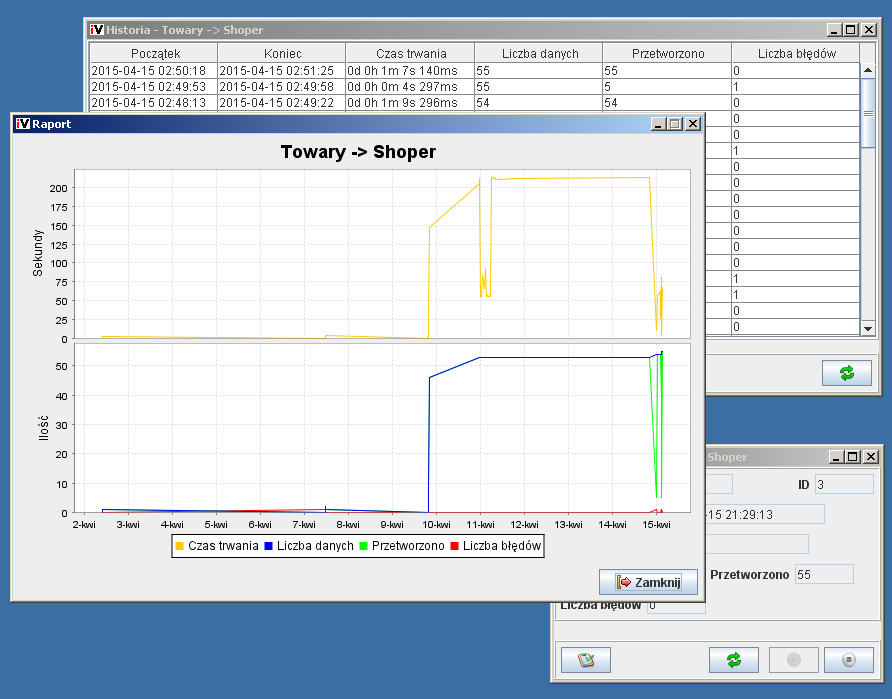Select the duration cell 0d 0h 1m 7s 140ms
This screenshot has width=892, height=699.
click(x=410, y=71)
